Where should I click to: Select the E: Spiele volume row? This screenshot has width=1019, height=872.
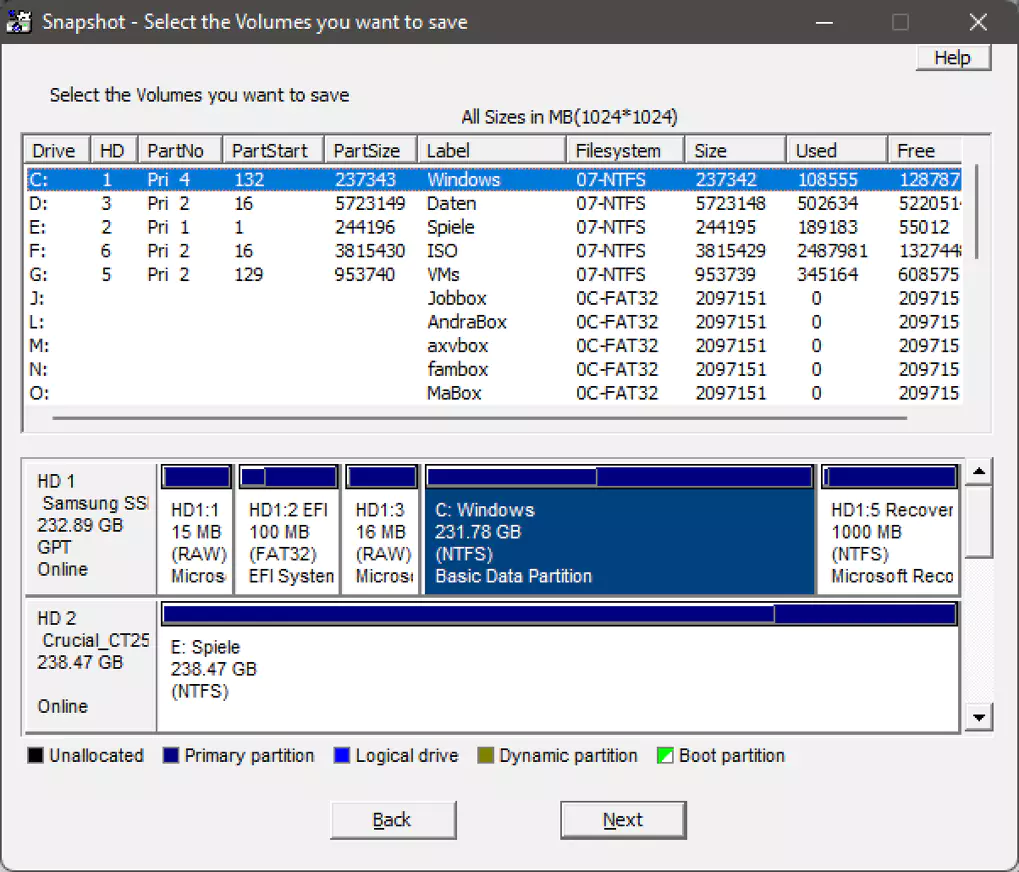pos(493,227)
